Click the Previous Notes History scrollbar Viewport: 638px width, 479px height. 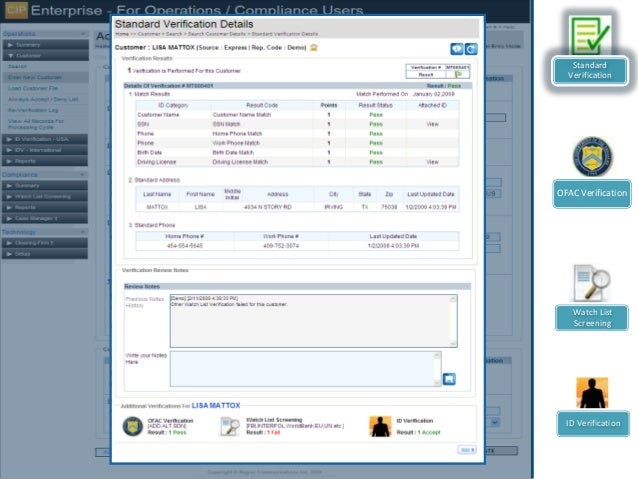pos(453,321)
